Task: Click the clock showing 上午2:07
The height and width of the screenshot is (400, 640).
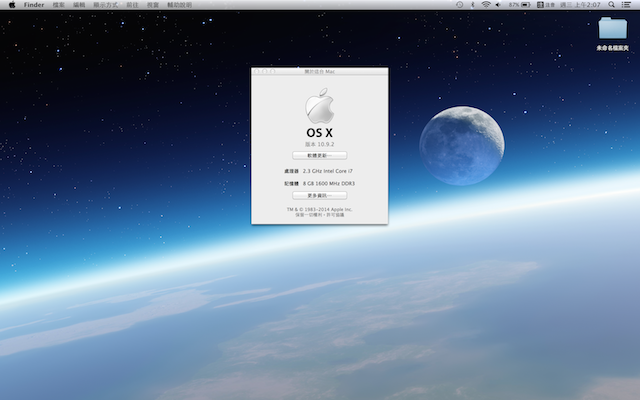Action: click(580, 5)
